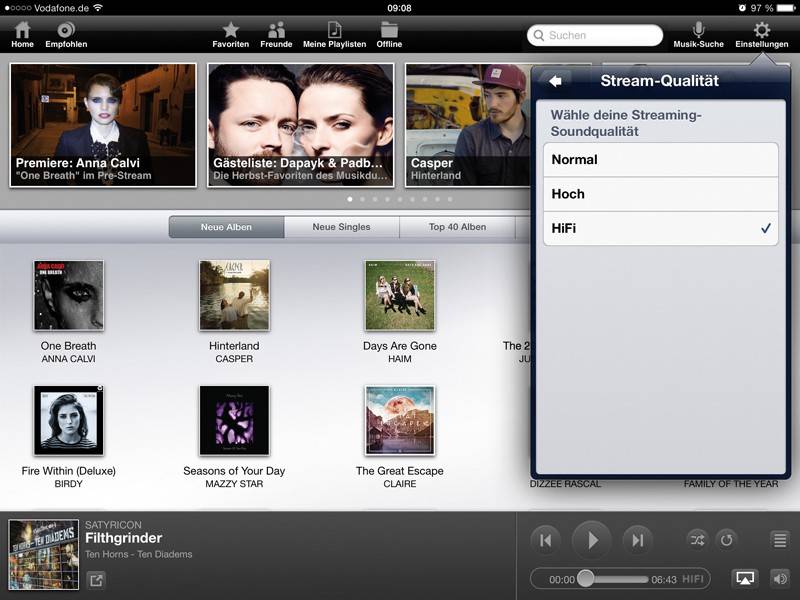The image size is (800, 600).
Task: Toggle repeat playback
Action: tap(727, 540)
